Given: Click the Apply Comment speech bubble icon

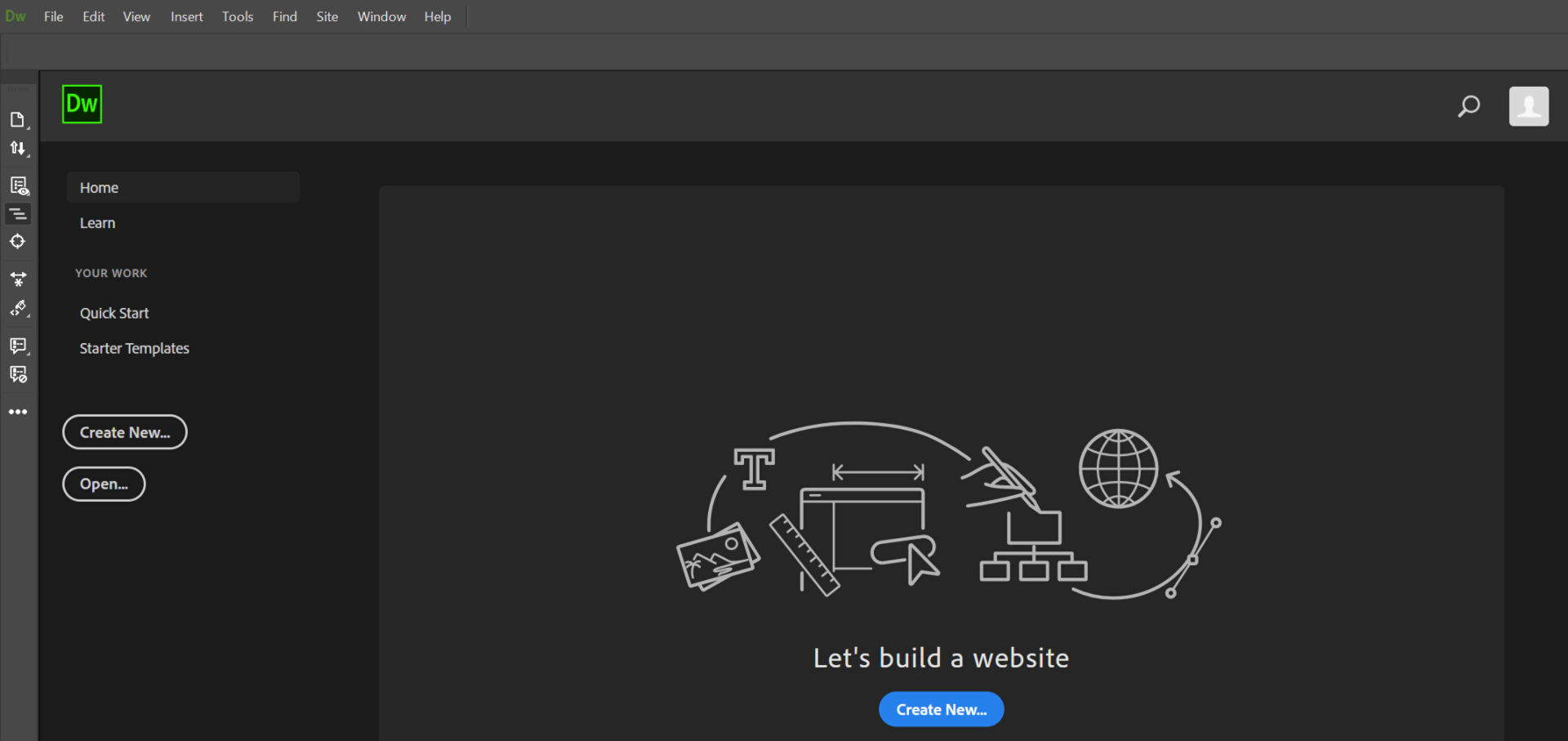Looking at the screenshot, I should point(18,345).
